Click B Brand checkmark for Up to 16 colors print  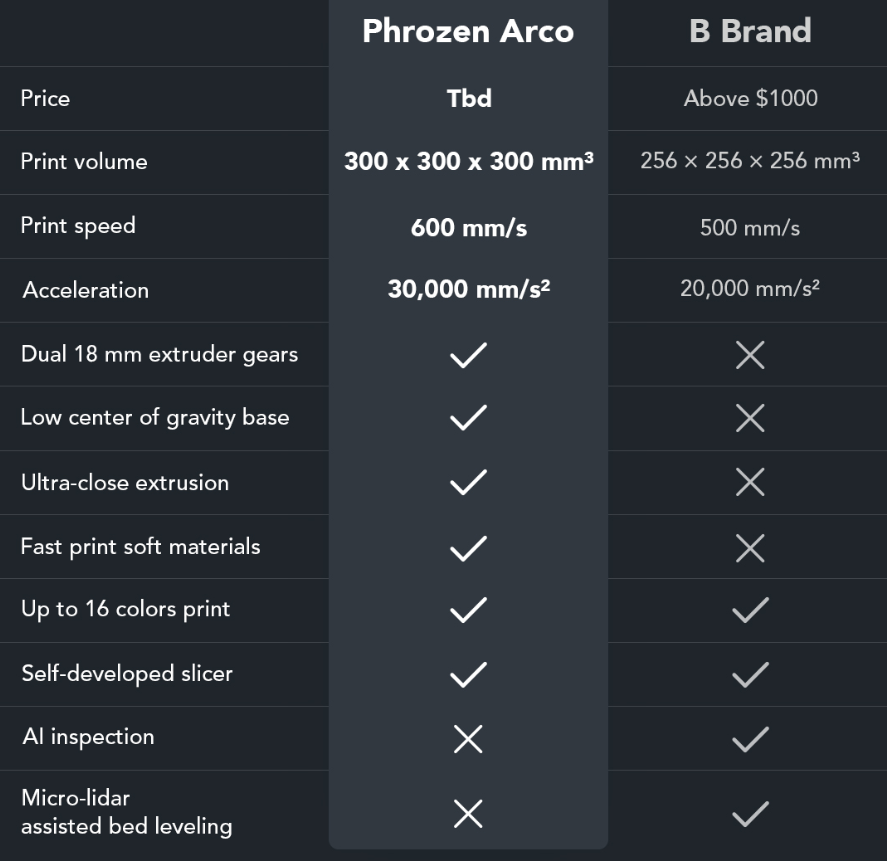coord(750,610)
